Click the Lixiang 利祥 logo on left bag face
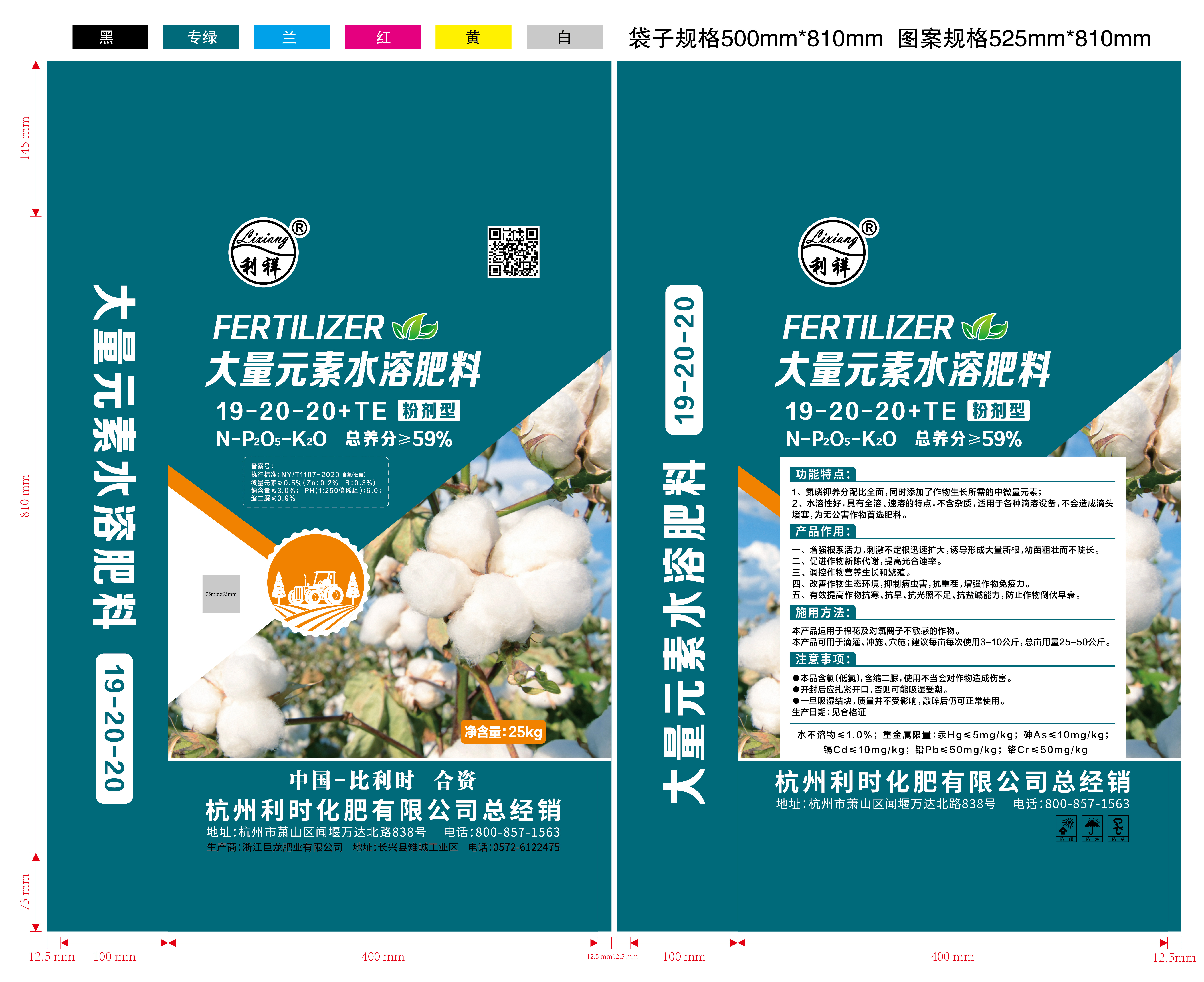 click(264, 252)
